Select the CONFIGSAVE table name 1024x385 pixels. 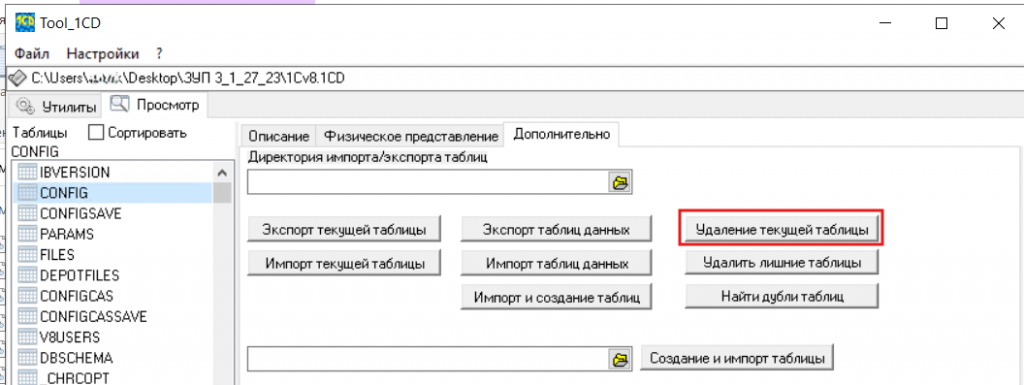(x=80, y=213)
